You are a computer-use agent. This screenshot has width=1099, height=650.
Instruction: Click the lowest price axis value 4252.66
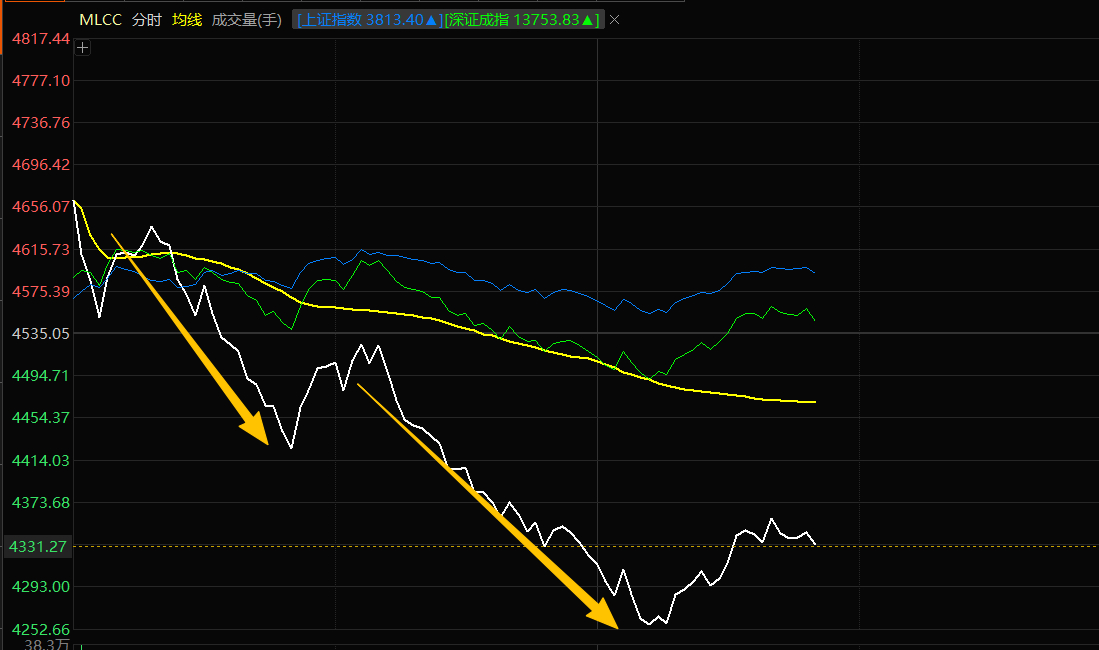[x=41, y=630]
